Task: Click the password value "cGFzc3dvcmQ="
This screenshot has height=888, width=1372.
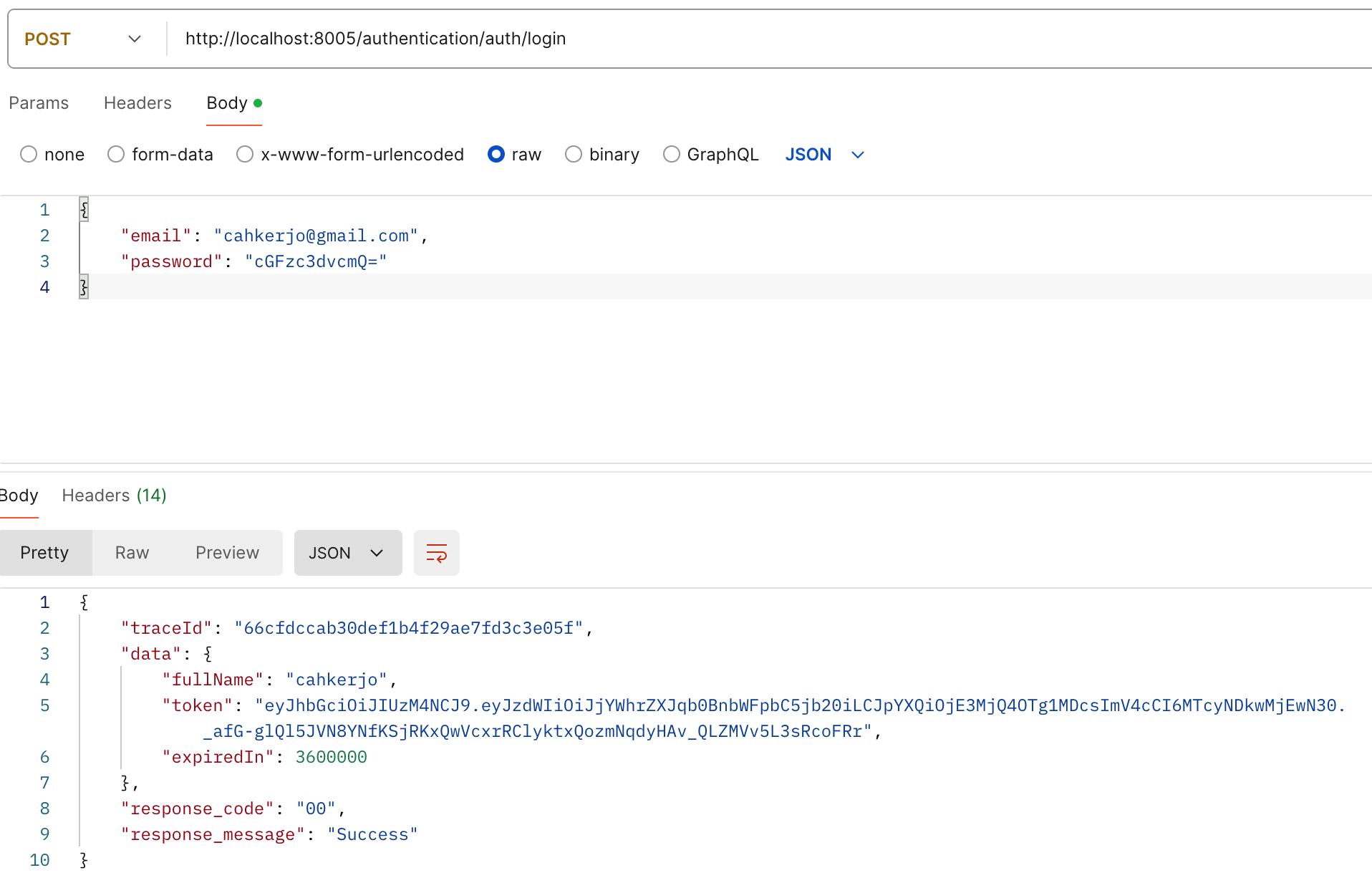Action: click(316, 262)
